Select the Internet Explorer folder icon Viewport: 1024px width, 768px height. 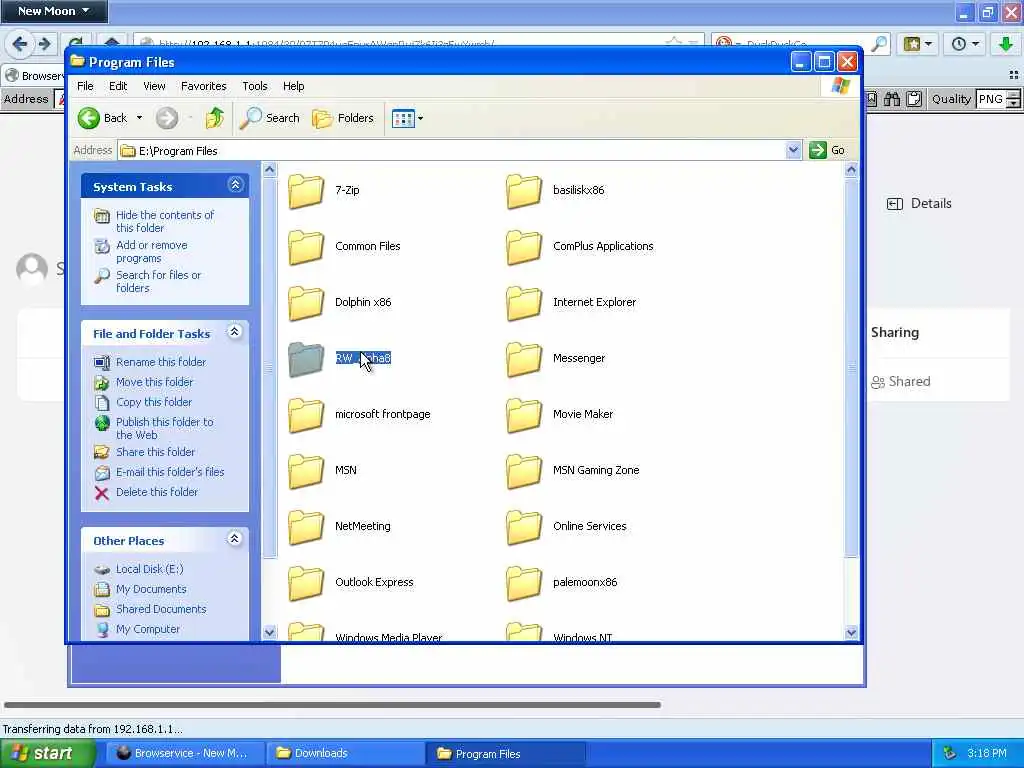click(x=524, y=303)
